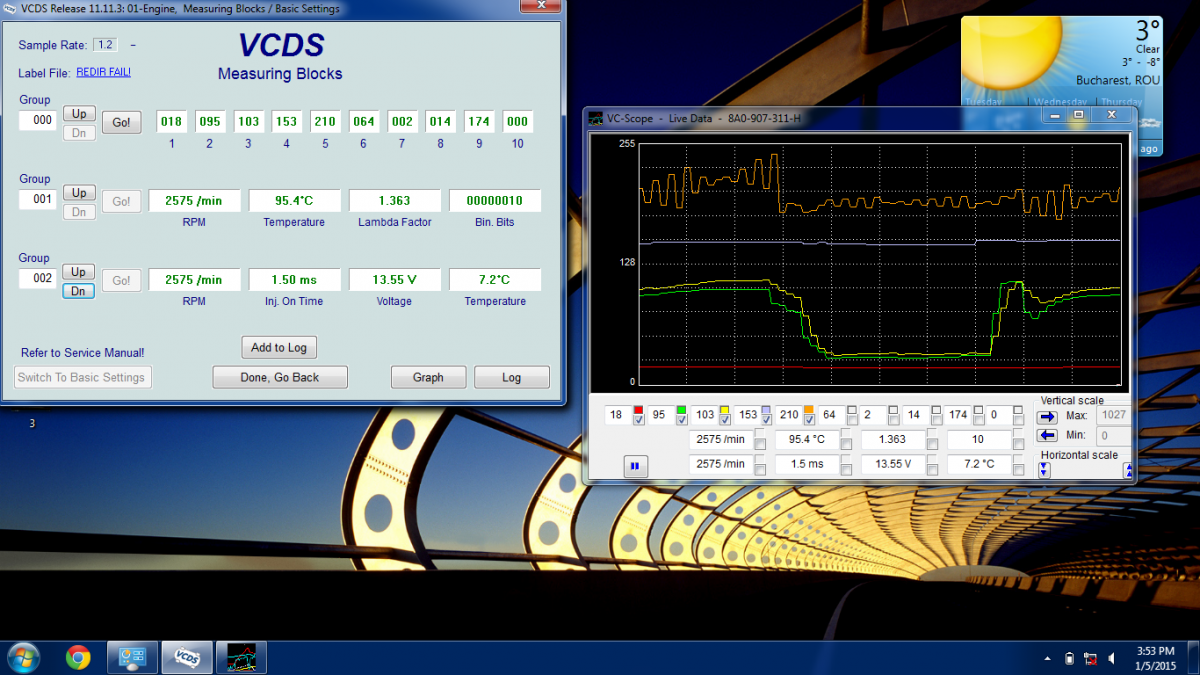Click the Group 001 number field
This screenshot has height=675, width=1200.
[38, 200]
